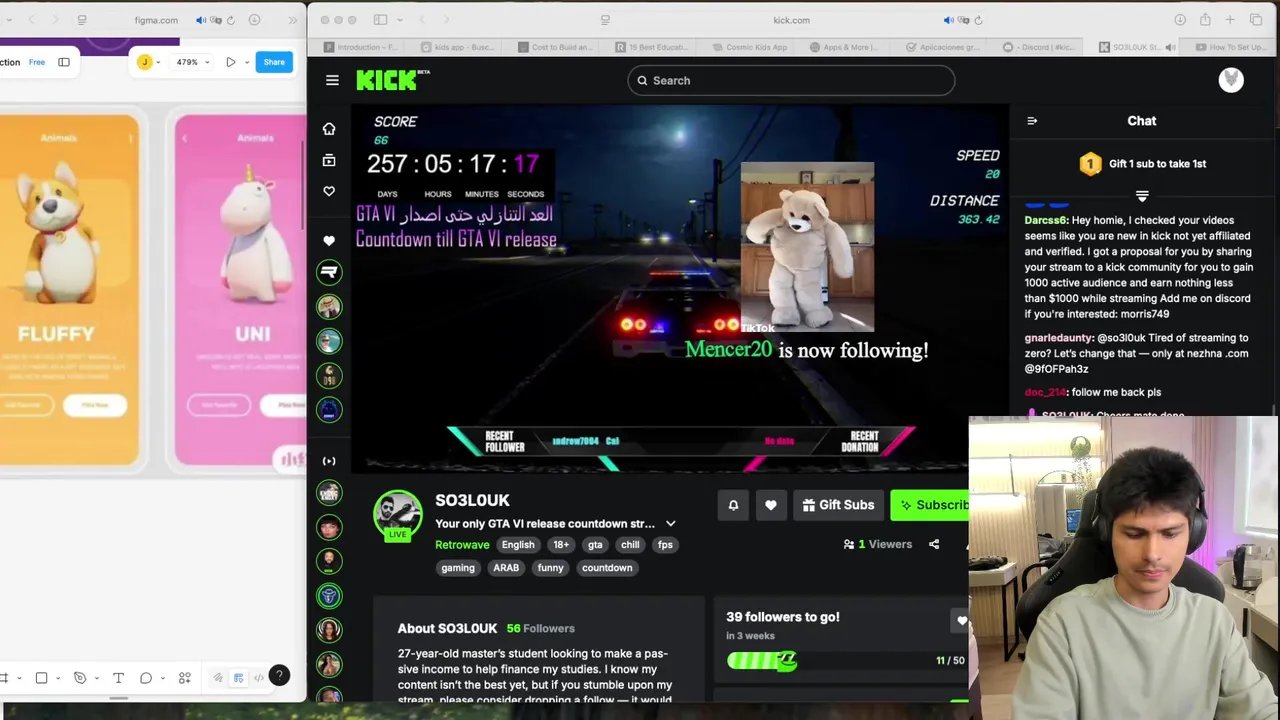Switch to Introduction tab in Safari
Image resolution: width=1280 pixels, height=720 pixels.
(360, 47)
